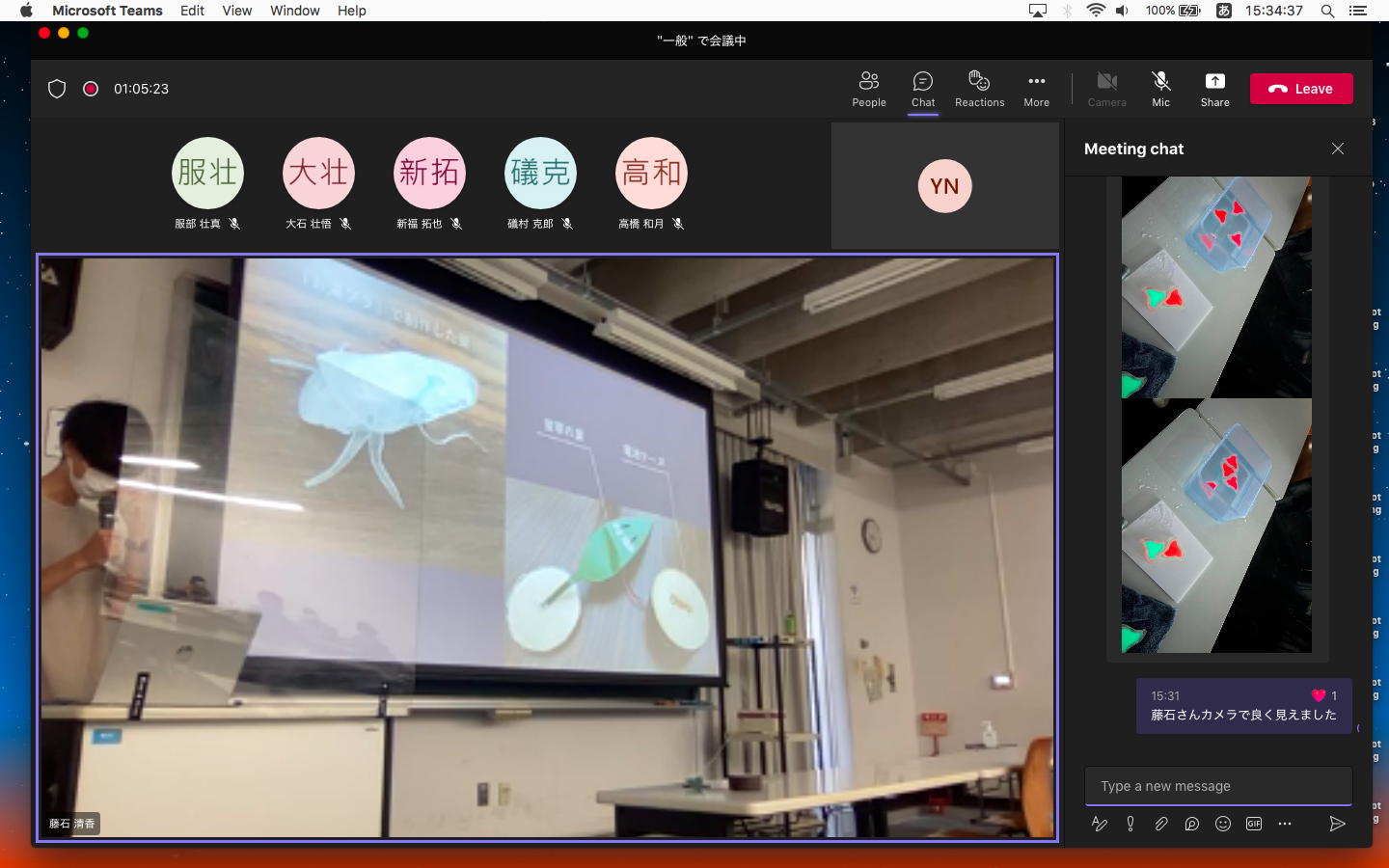Leave the meeting
Viewport: 1389px width, 868px height.
click(x=1301, y=89)
